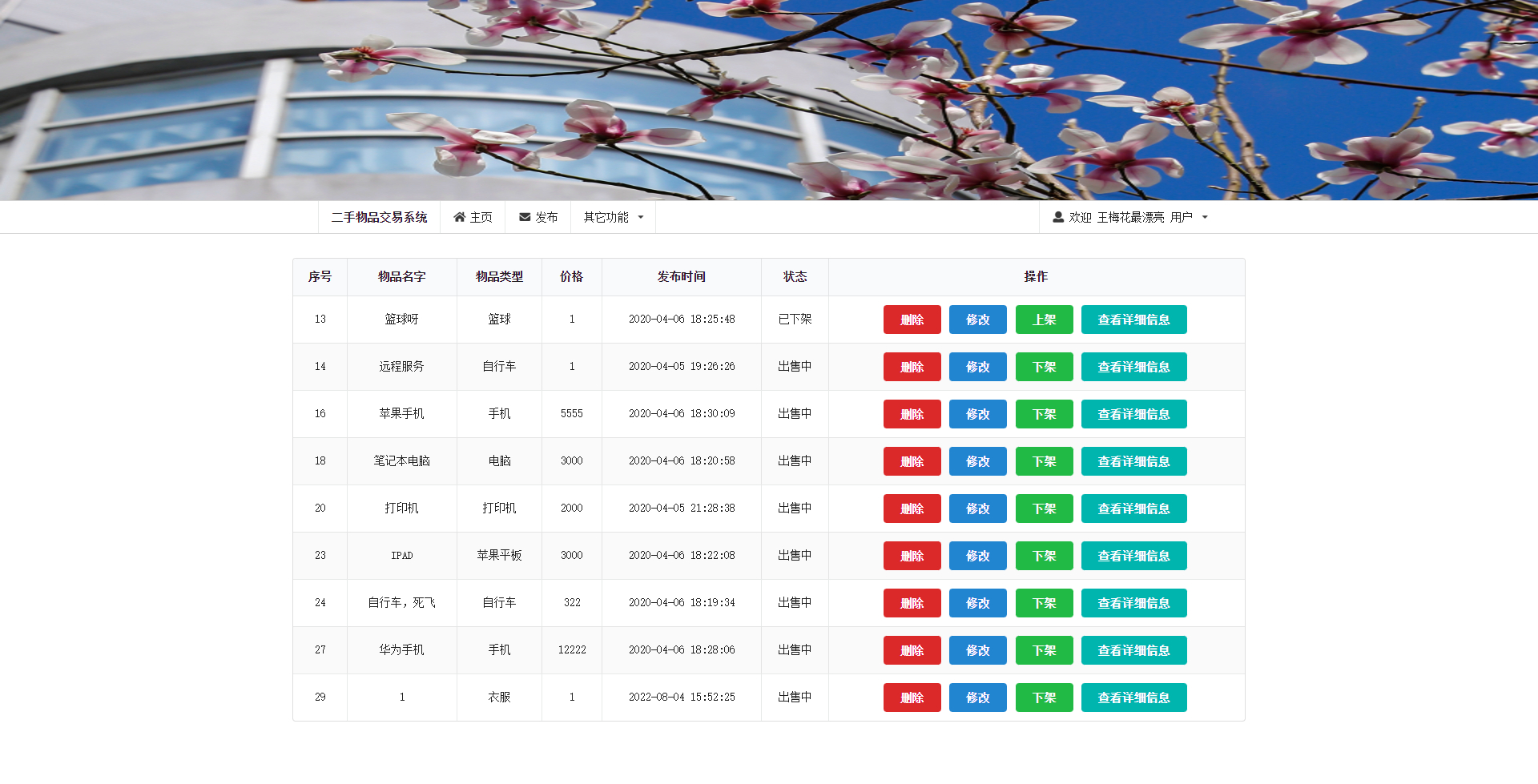The image size is (1538, 784).
Task: Click 下架 for the 笔记本电脑 row
Action: [x=1044, y=461]
